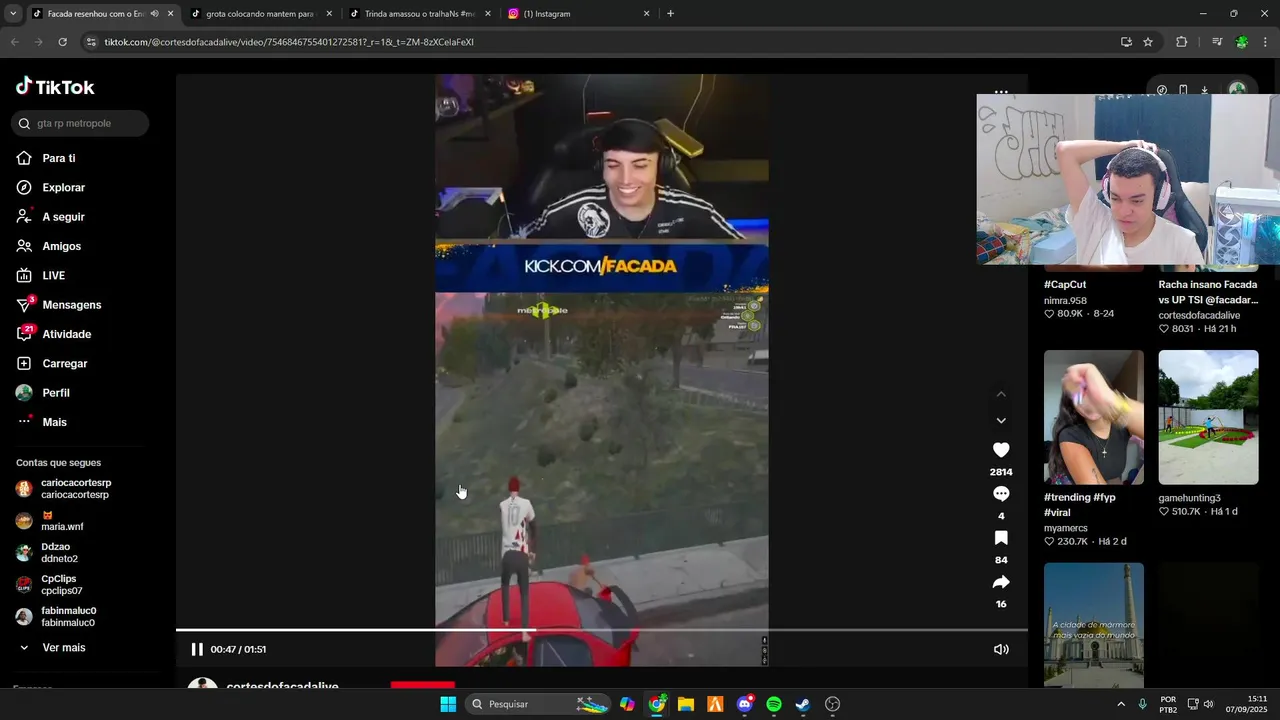
Task: Open Discord from taskbar
Action: (x=744, y=704)
